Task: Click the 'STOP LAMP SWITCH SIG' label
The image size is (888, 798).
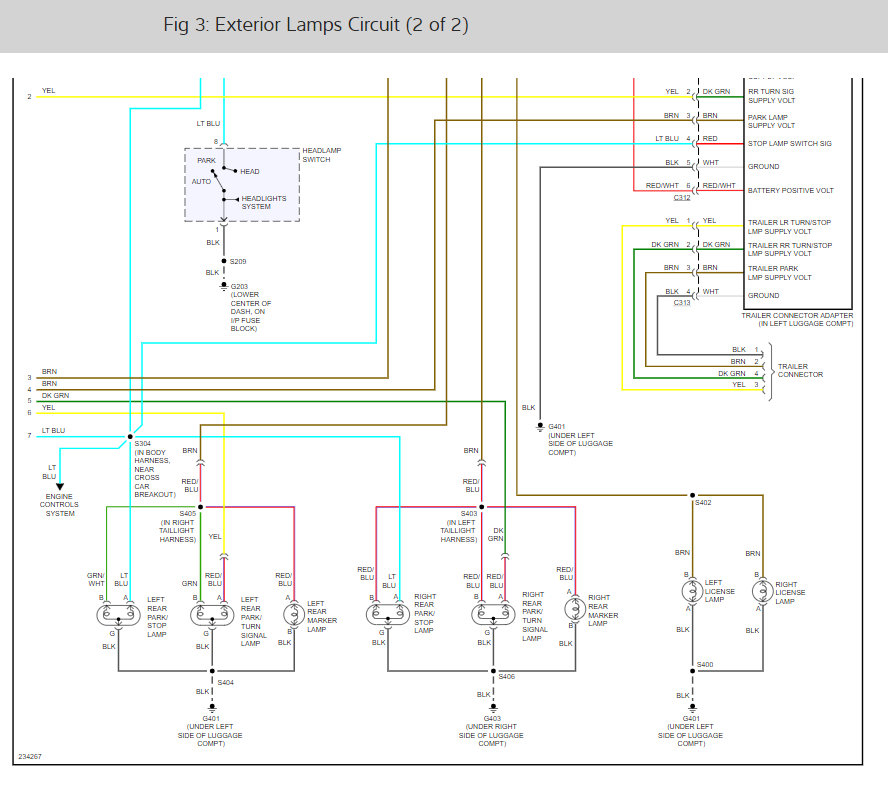Action: 789,144
